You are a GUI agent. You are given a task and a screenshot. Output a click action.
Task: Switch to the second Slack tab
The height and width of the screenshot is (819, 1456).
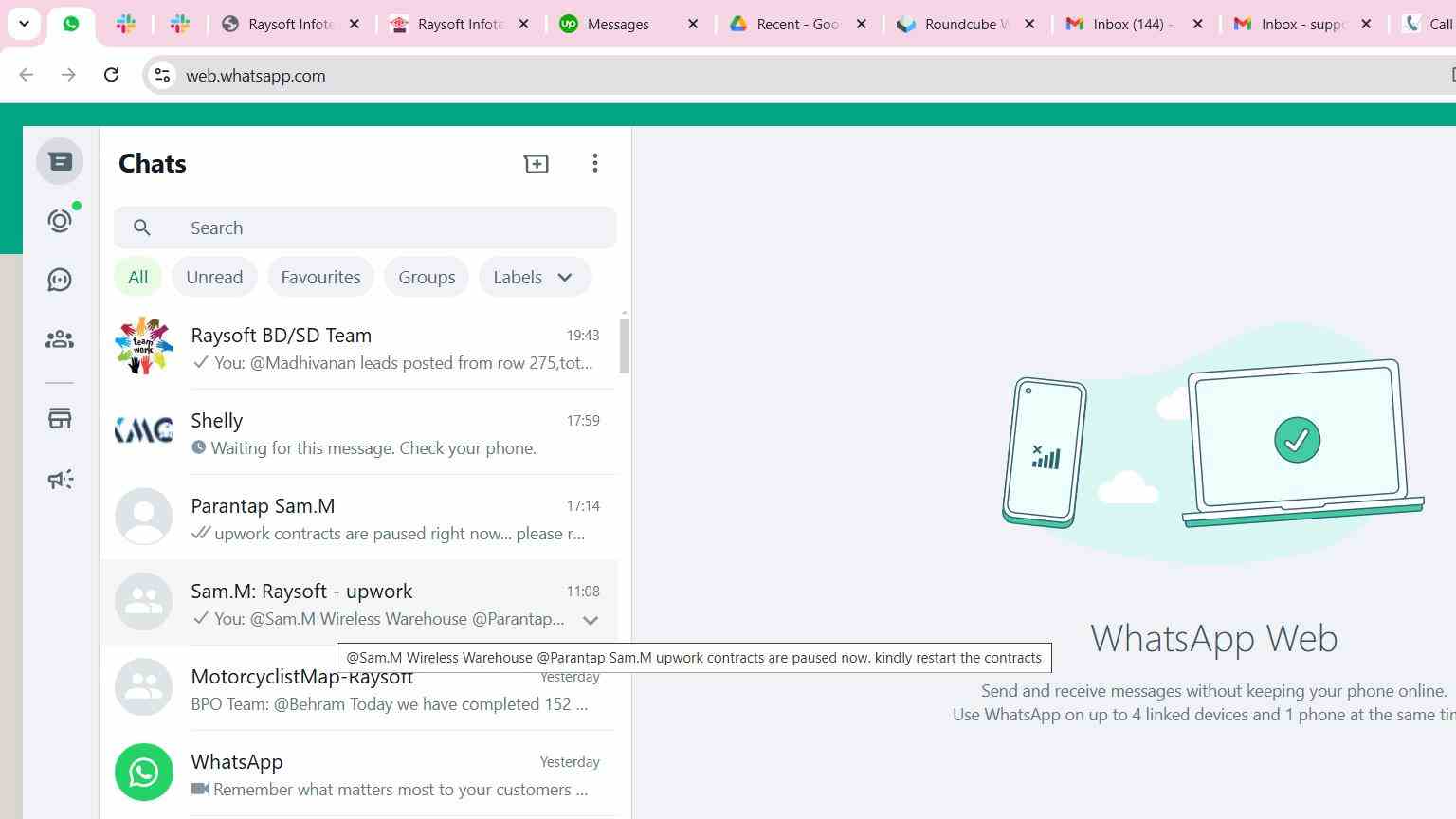pyautogui.click(x=180, y=24)
